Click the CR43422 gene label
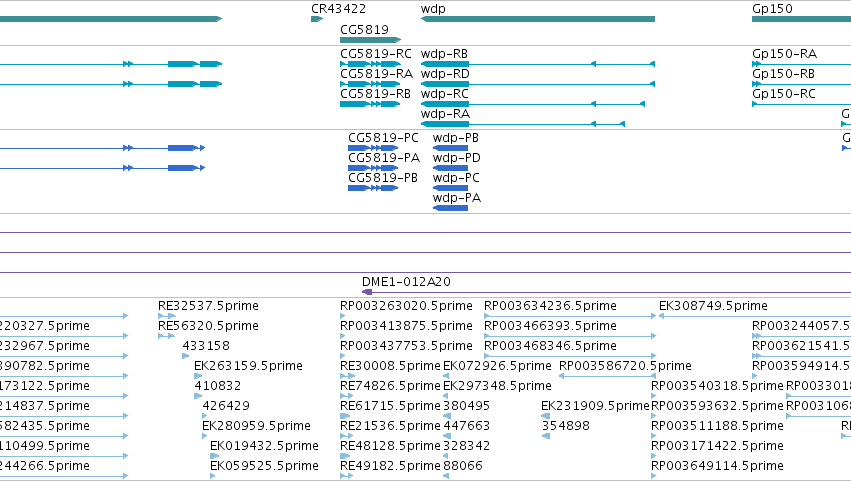 click(338, 9)
